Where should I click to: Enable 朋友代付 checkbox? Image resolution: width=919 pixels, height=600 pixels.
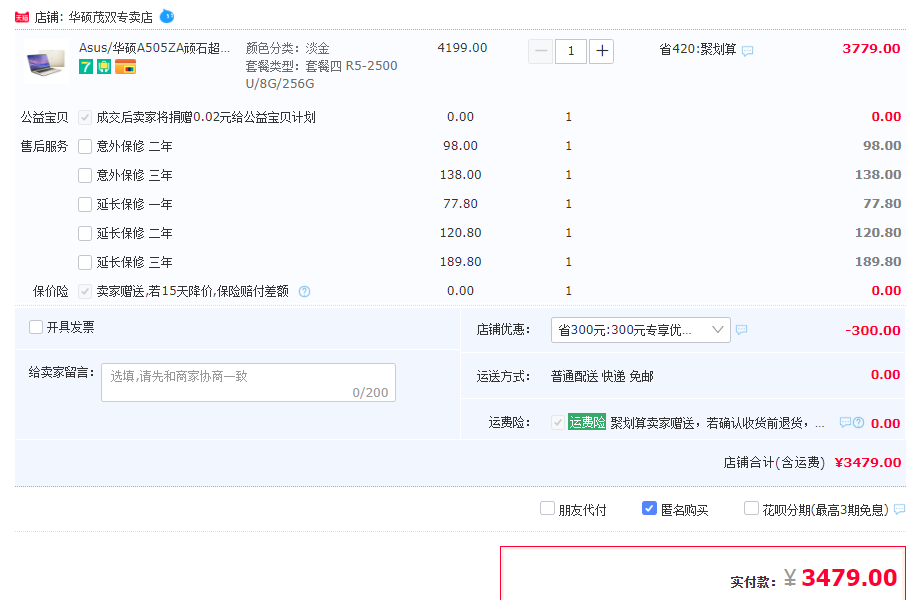coord(547,508)
